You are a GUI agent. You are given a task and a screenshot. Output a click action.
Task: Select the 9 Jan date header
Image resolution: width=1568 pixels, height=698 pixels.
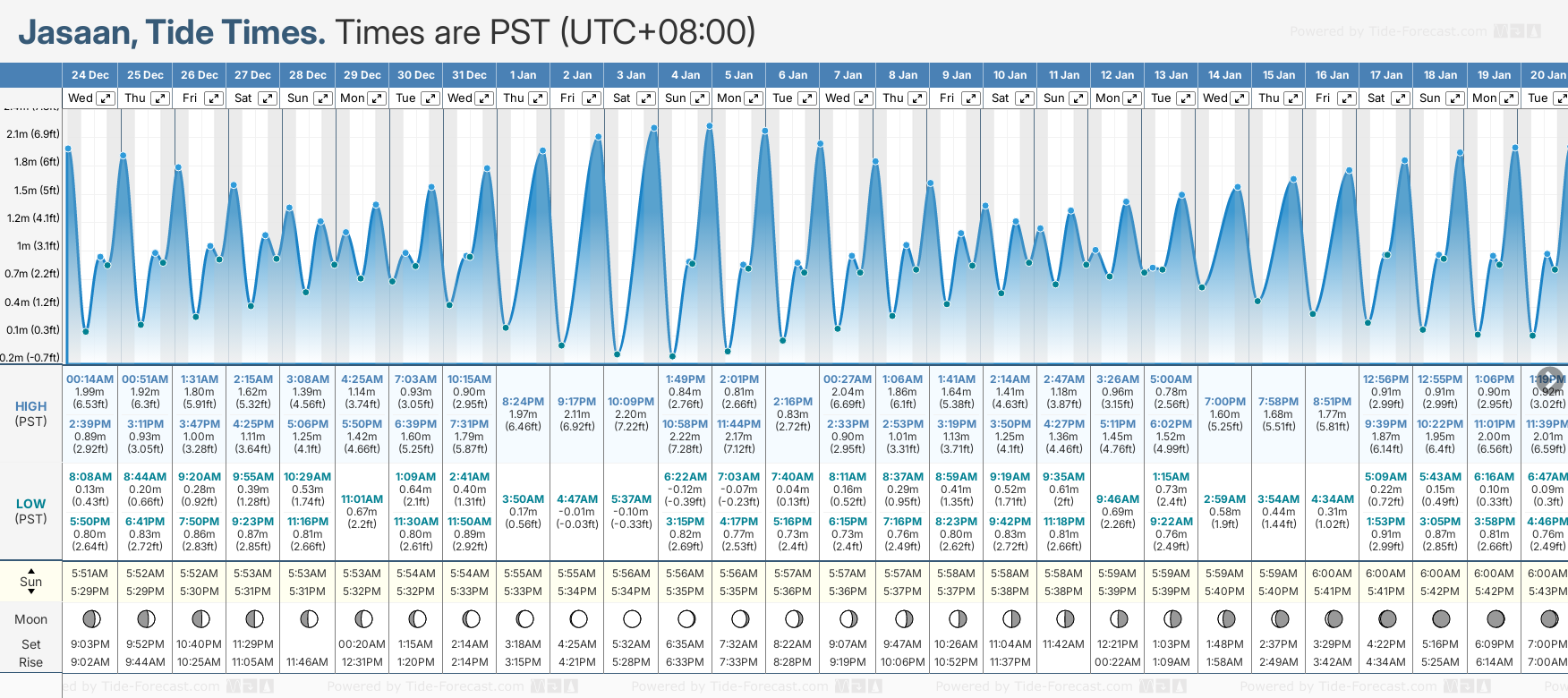click(x=957, y=75)
